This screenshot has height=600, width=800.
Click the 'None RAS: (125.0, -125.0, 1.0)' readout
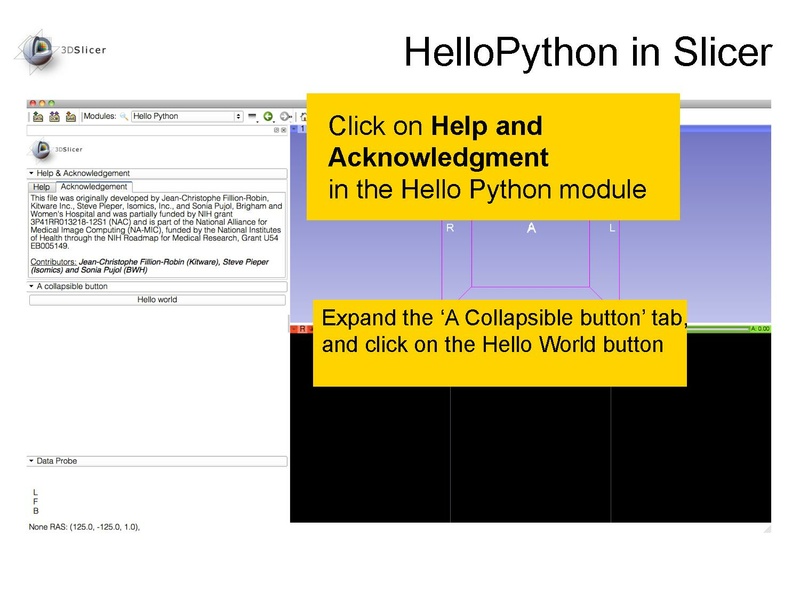point(84,527)
